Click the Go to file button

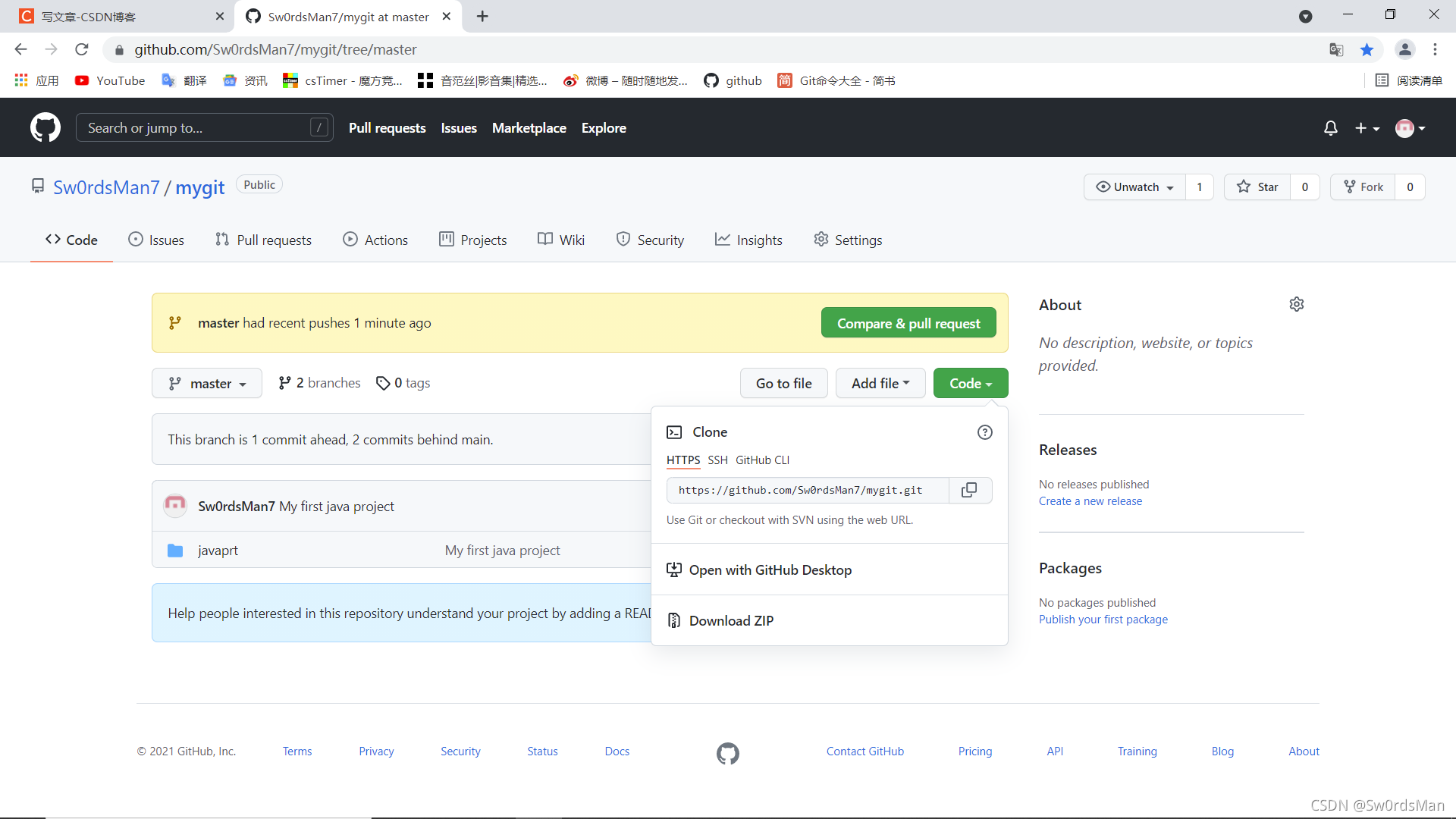pos(783,383)
